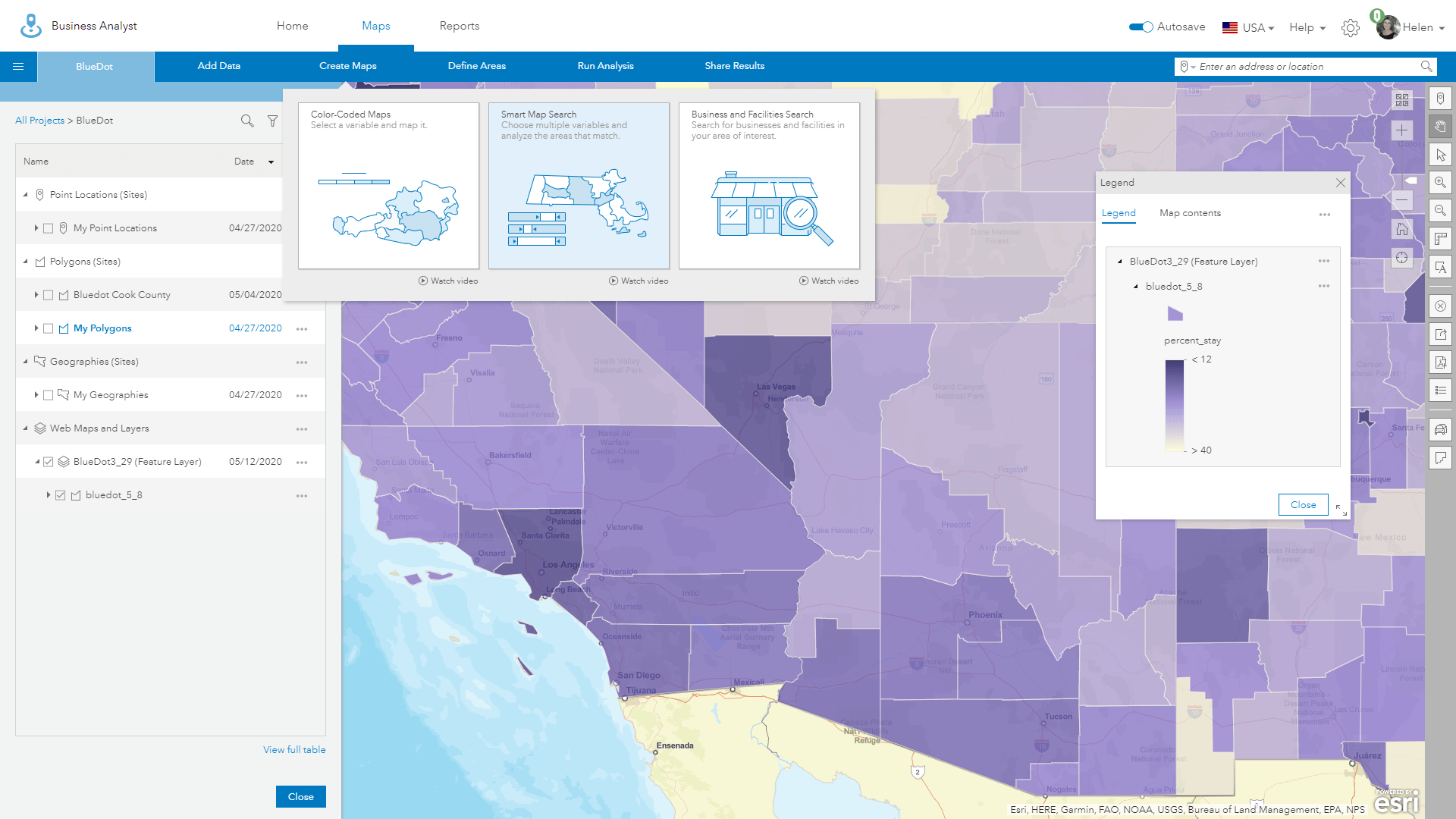
Task: Click the Business Analyst logo icon
Action: point(30,26)
